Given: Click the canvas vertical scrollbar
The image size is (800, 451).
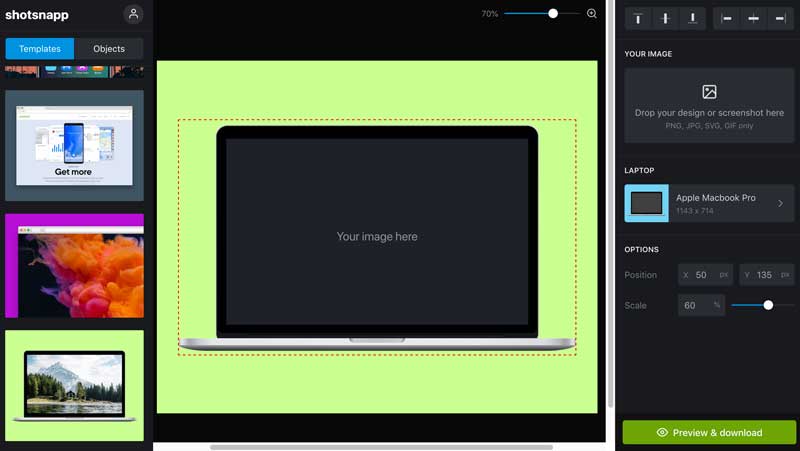Looking at the screenshot, I should pyautogui.click(x=611, y=204).
